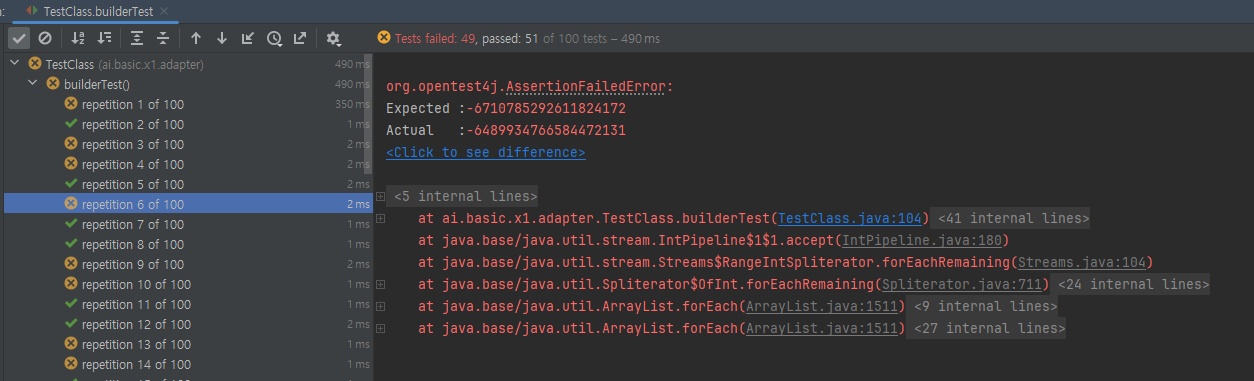Collapse the builderTest() node

pyautogui.click(x=33, y=84)
